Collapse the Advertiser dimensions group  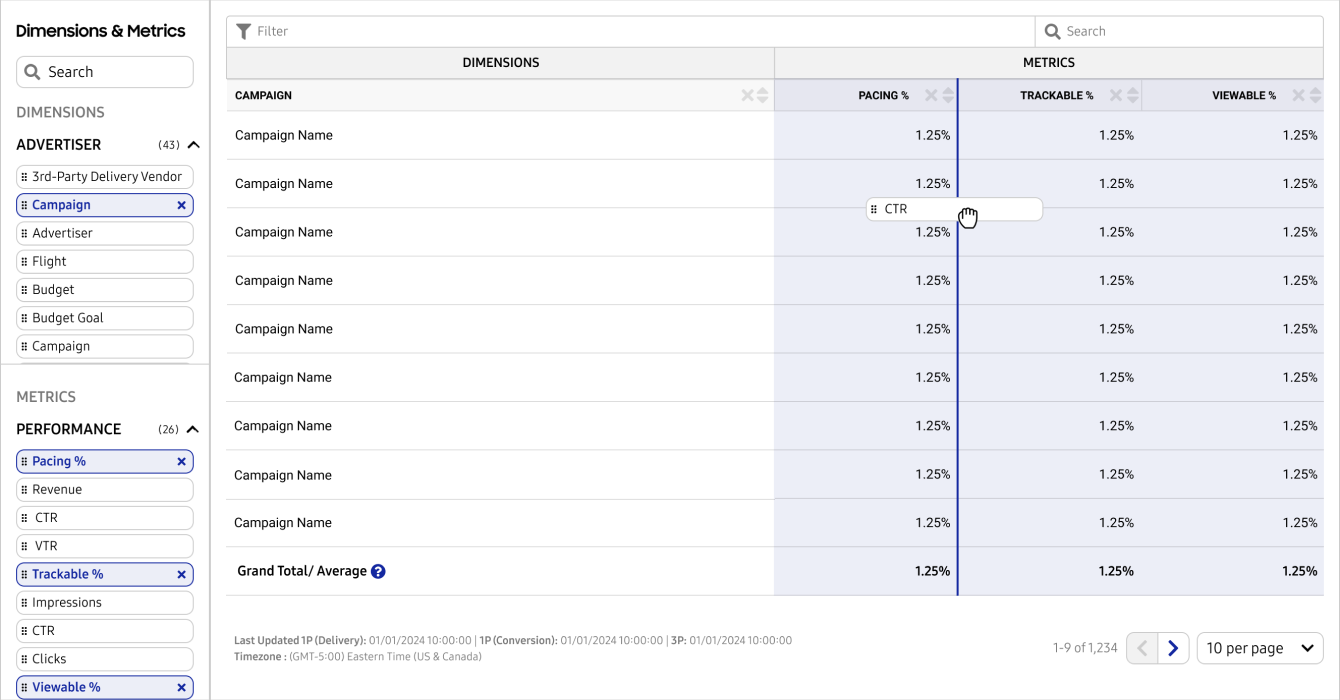[194, 145]
